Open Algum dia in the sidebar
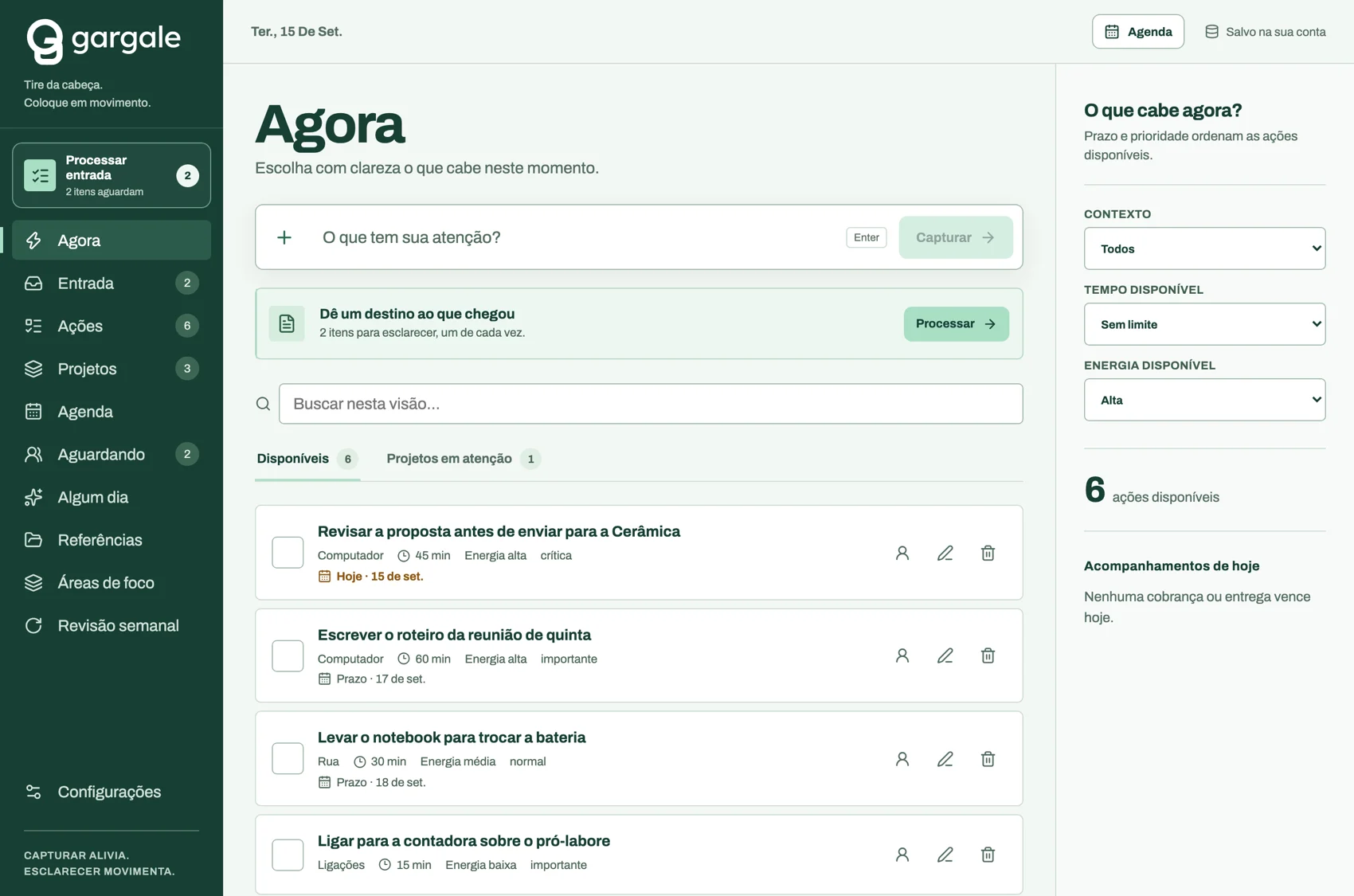This screenshot has height=896, width=1354. point(112,497)
